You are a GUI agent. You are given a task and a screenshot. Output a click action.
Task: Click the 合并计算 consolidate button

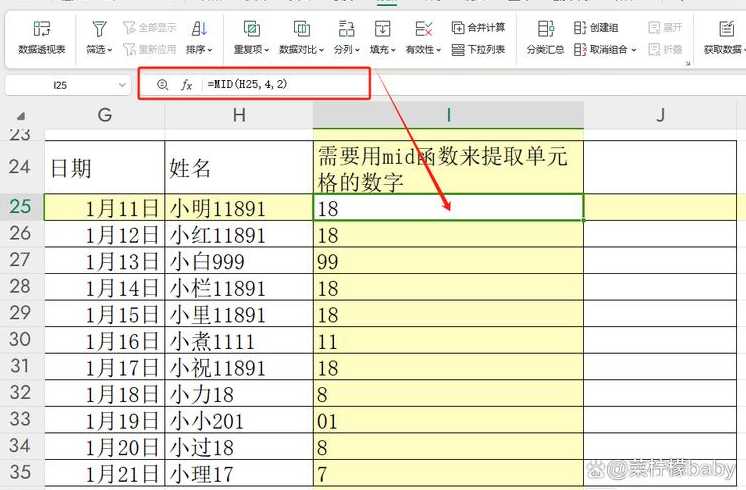pyautogui.click(x=478, y=28)
